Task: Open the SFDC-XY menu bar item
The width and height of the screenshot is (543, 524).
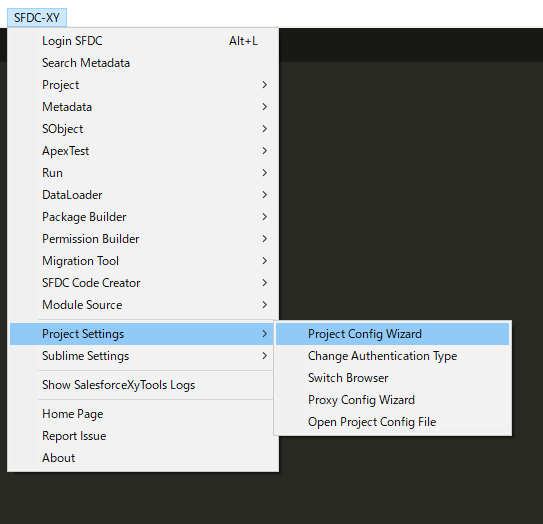Action: (x=37, y=17)
